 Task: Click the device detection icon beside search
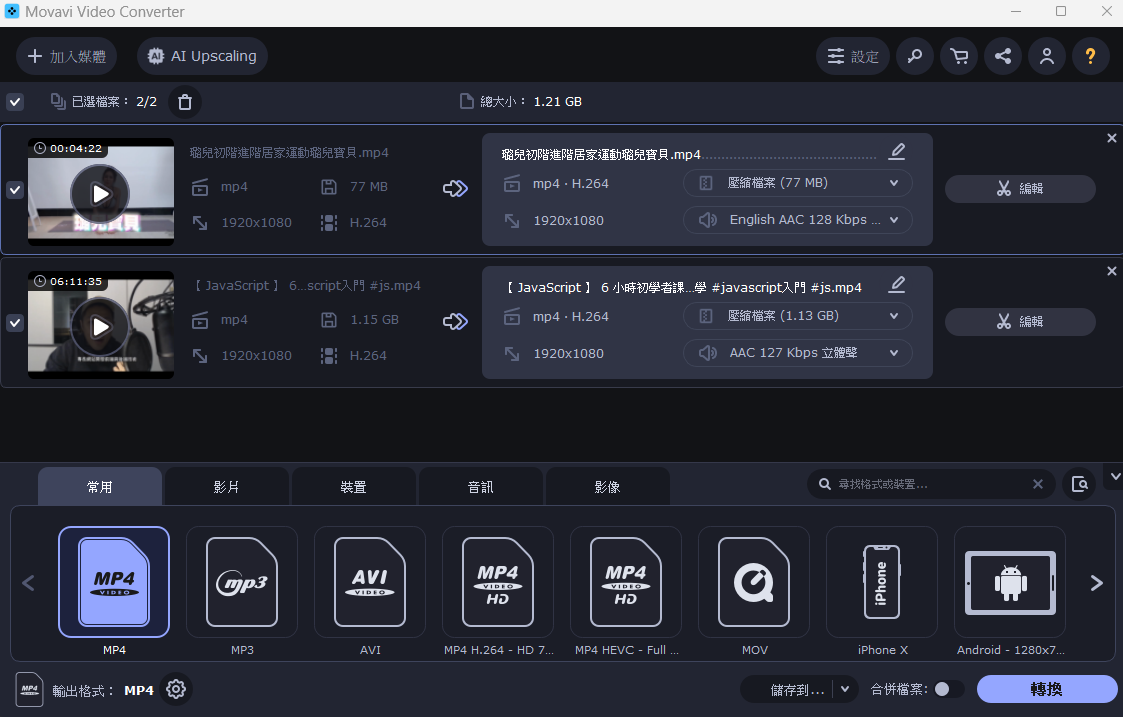point(1079,484)
